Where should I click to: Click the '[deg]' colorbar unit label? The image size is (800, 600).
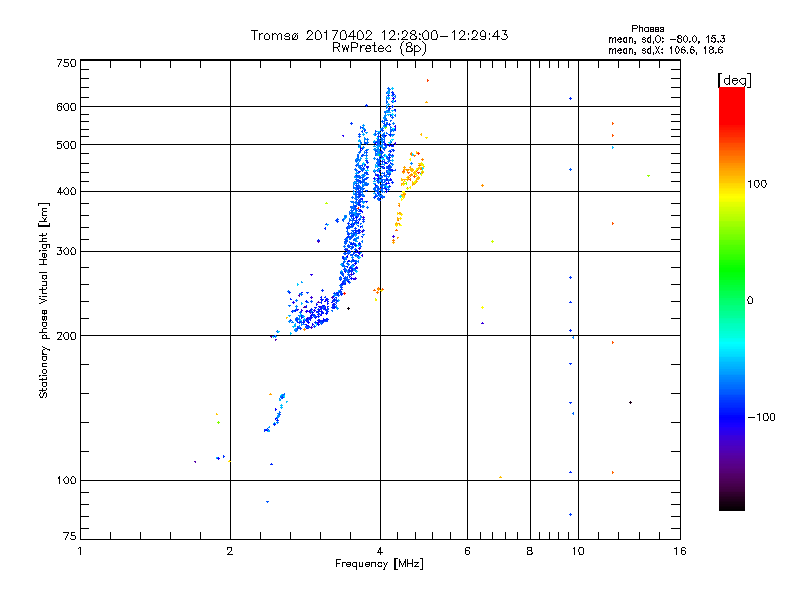click(x=734, y=80)
